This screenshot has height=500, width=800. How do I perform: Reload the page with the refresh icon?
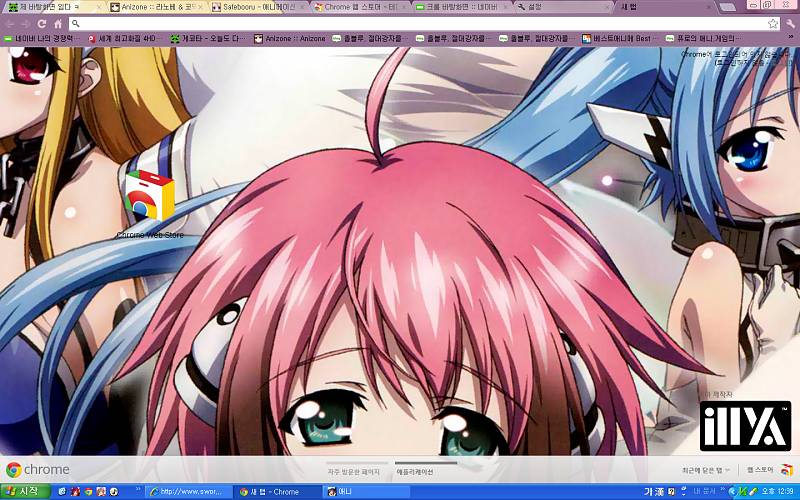(x=42, y=23)
